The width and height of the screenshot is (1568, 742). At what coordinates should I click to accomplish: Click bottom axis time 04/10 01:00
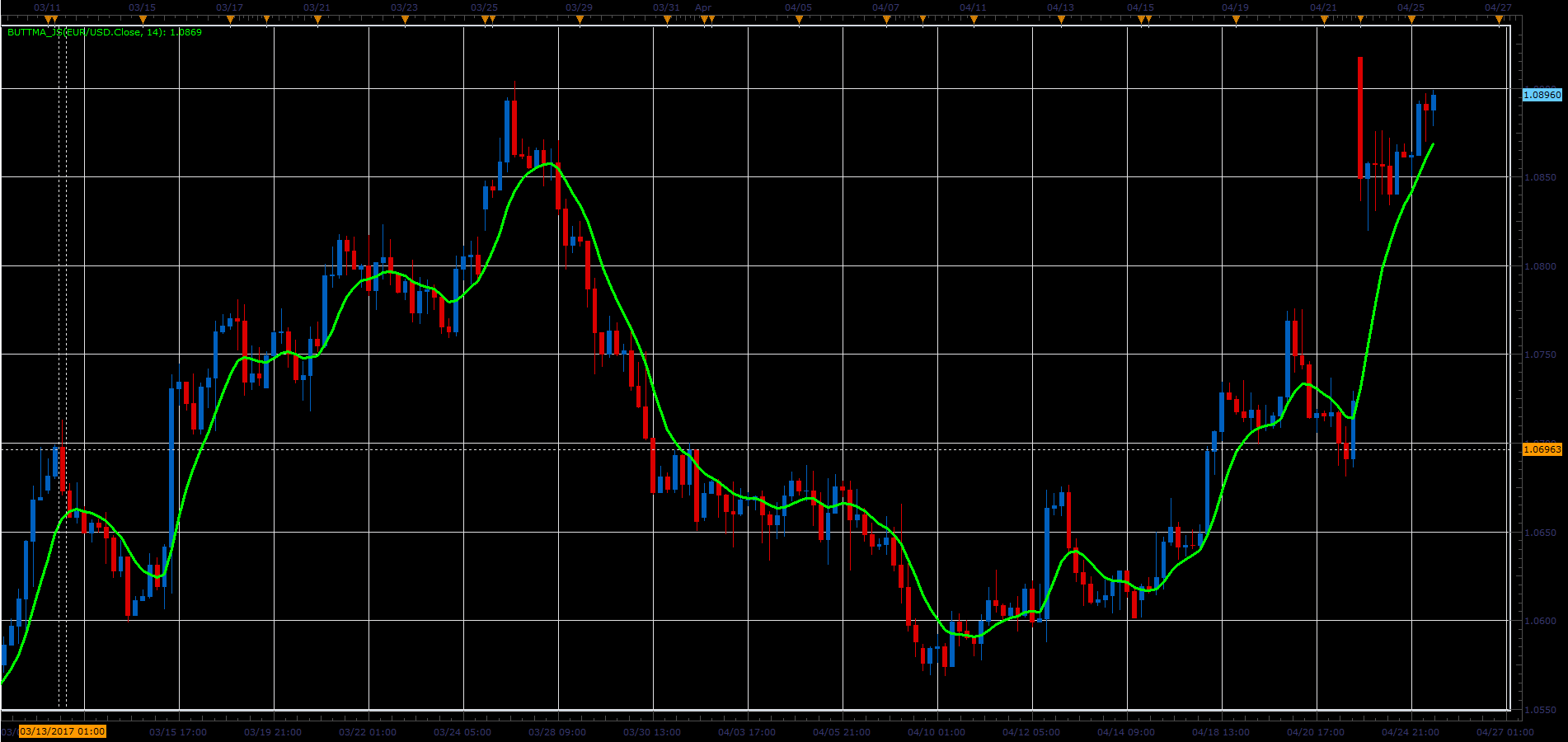pos(937,732)
